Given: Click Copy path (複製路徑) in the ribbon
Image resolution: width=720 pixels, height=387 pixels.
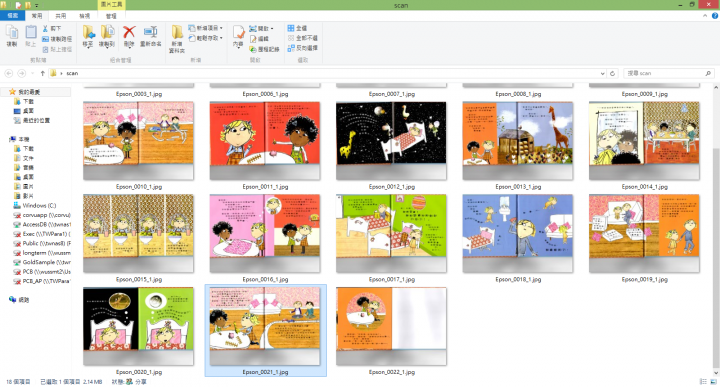Looking at the screenshot, I should pyautogui.click(x=57, y=39).
